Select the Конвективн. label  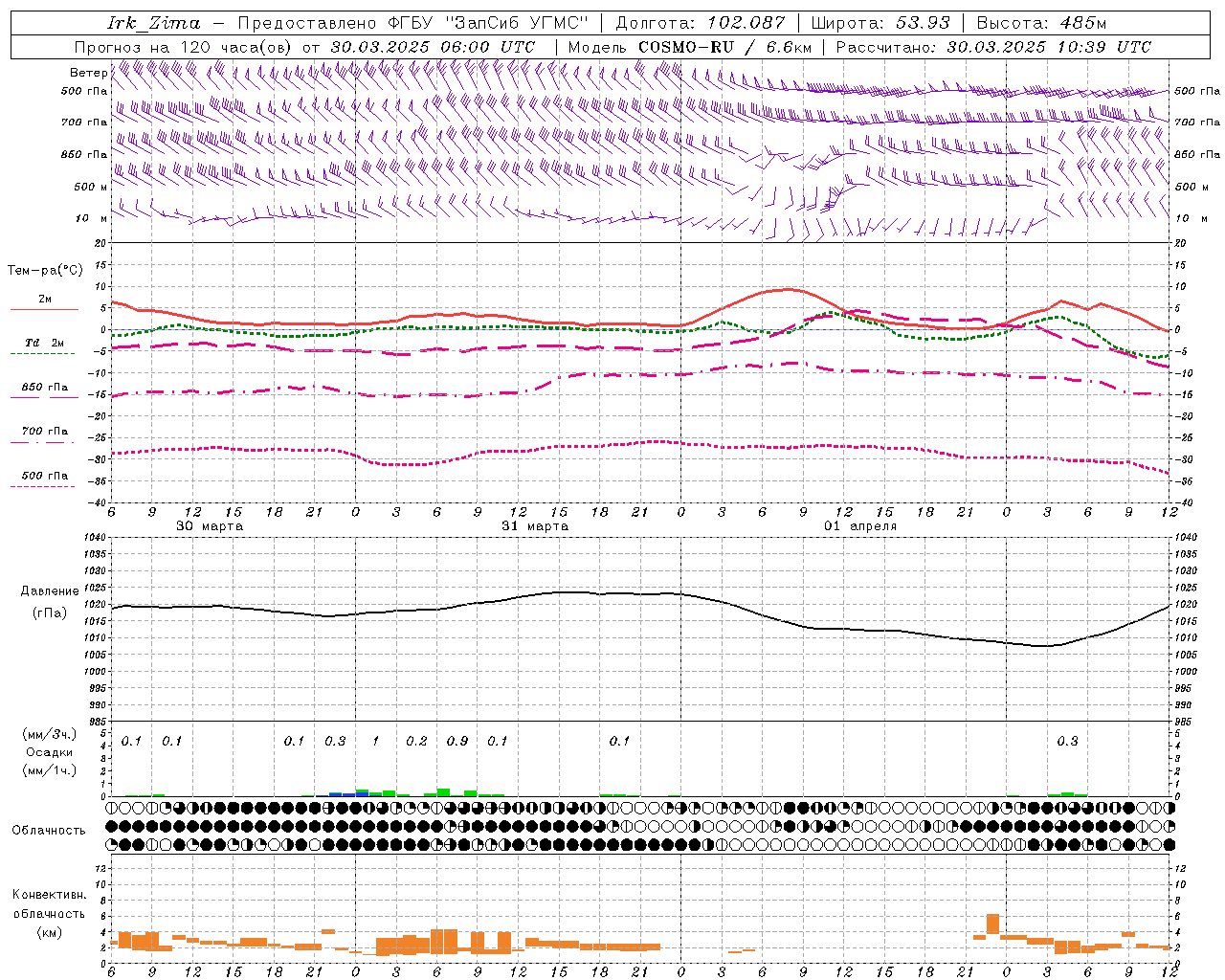[50, 895]
